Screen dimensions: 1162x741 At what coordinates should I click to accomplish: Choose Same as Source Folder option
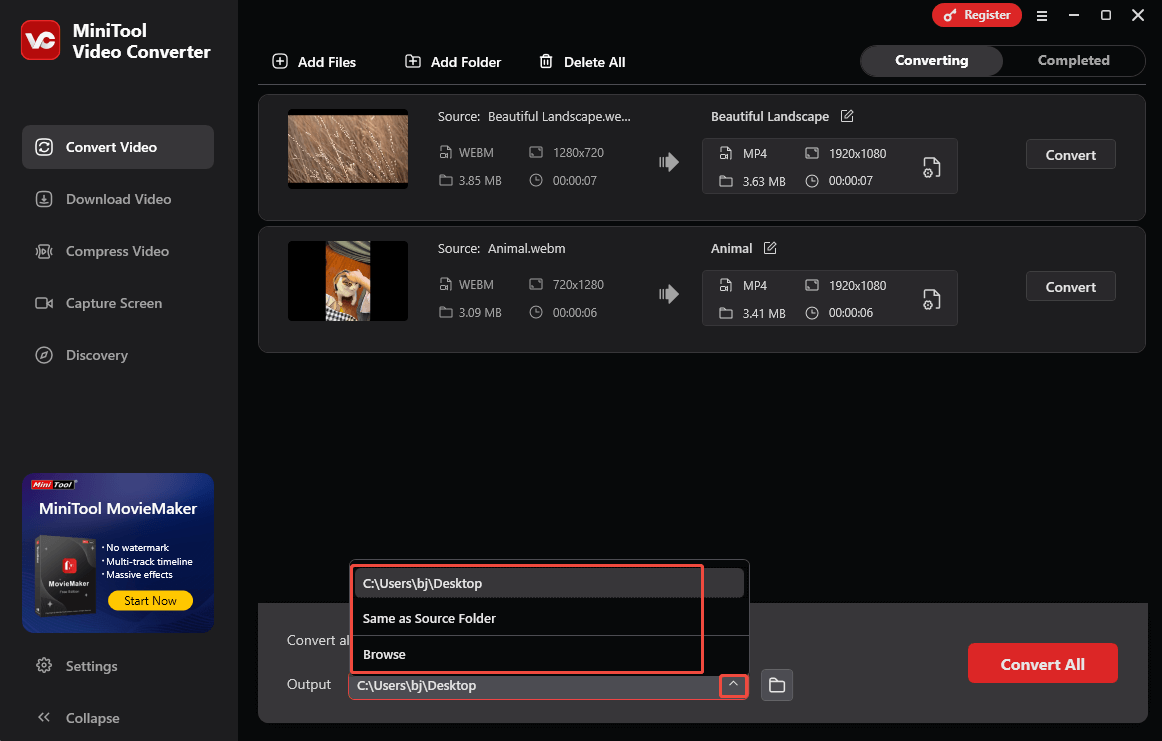click(548, 618)
